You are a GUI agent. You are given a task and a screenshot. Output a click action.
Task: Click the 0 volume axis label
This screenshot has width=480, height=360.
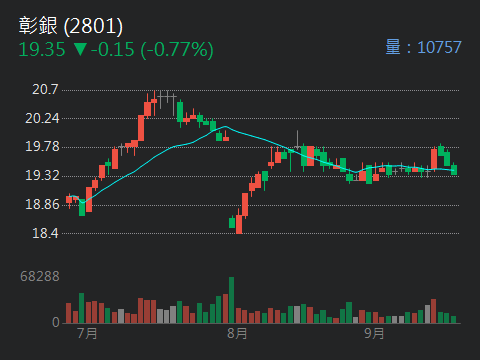click(x=56, y=322)
